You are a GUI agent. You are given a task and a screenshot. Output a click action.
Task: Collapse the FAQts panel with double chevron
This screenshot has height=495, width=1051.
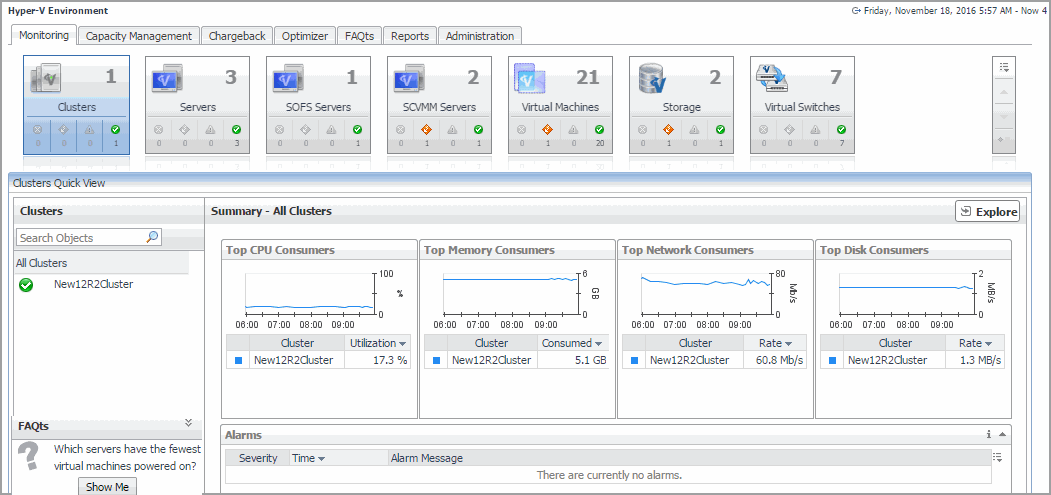188,423
